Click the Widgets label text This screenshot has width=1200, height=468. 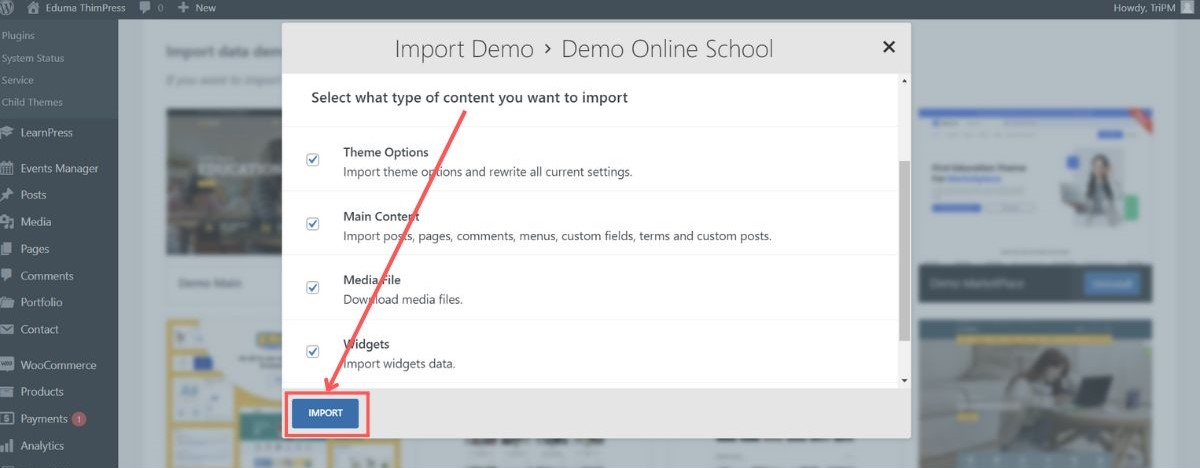(x=366, y=345)
